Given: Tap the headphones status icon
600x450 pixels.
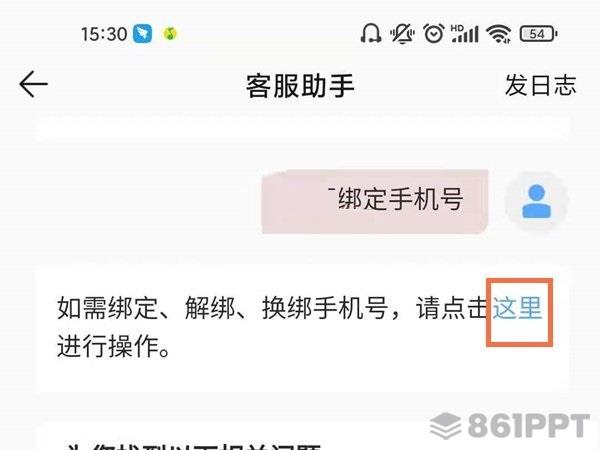Looking at the screenshot, I should 370,33.
